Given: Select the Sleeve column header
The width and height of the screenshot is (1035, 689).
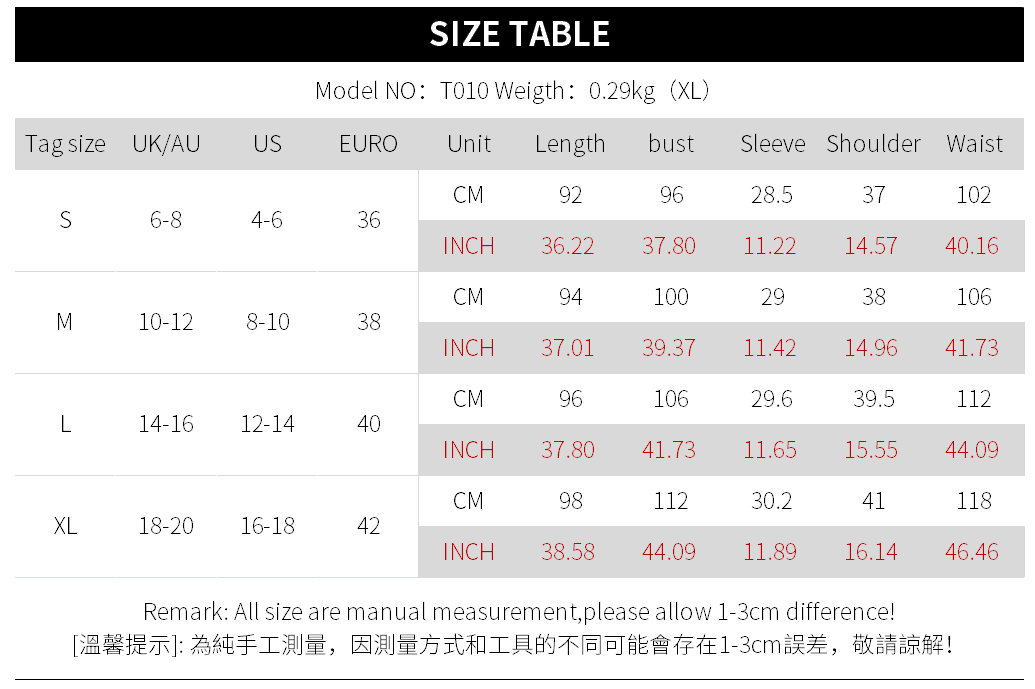Looking at the screenshot, I should coord(772,144).
